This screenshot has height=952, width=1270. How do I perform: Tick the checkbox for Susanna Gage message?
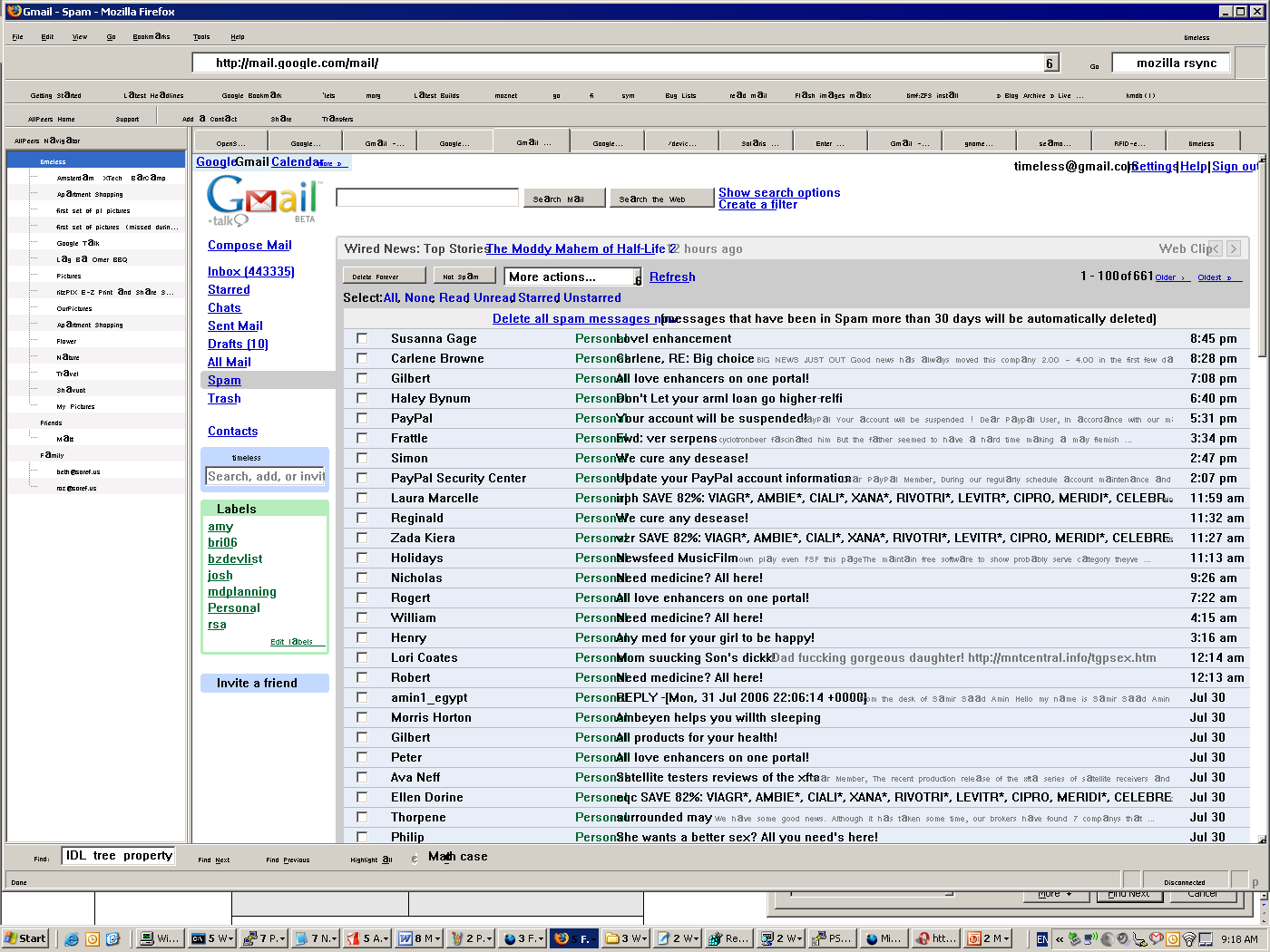(362, 338)
